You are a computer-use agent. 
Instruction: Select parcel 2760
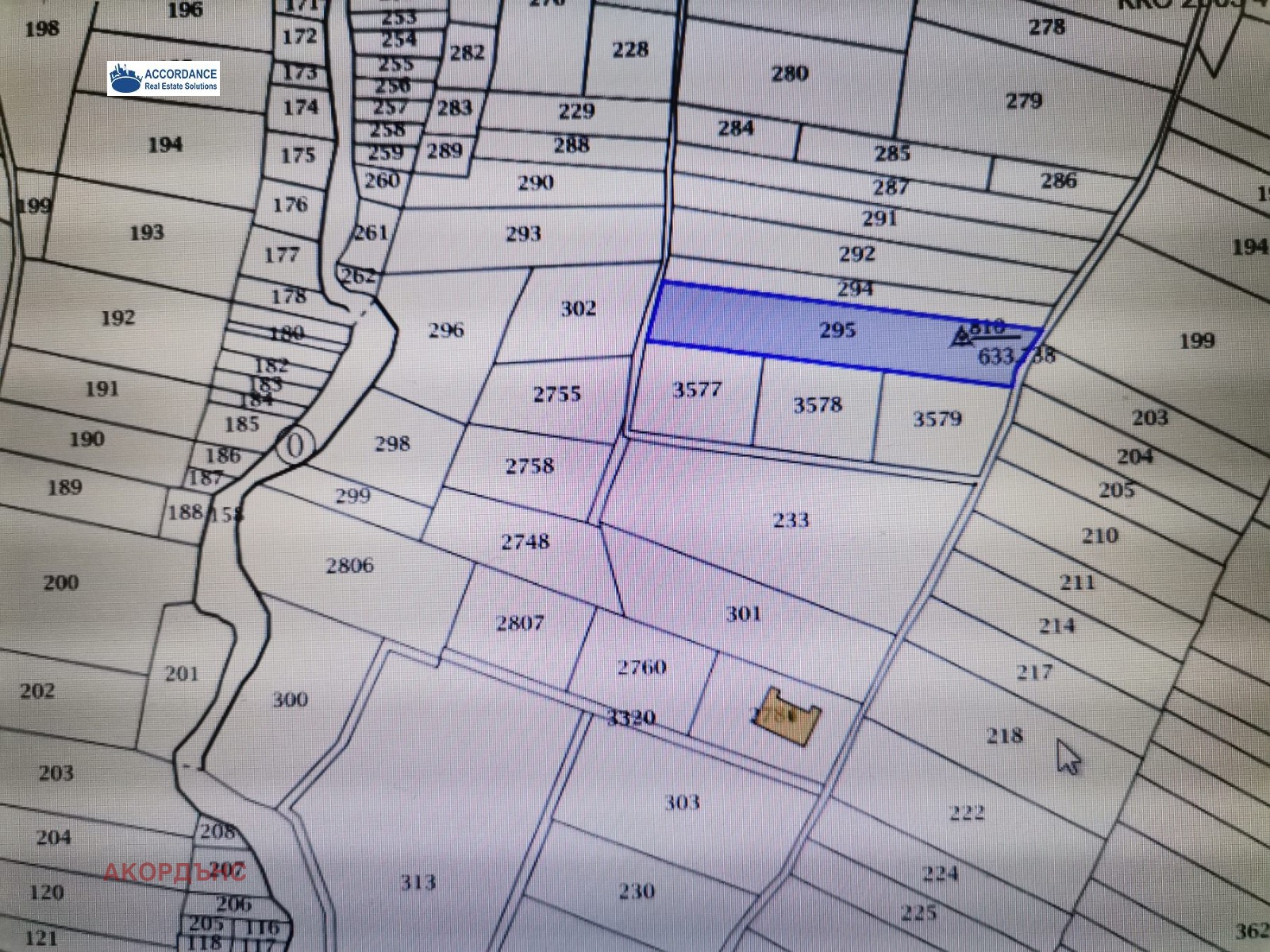(641, 667)
